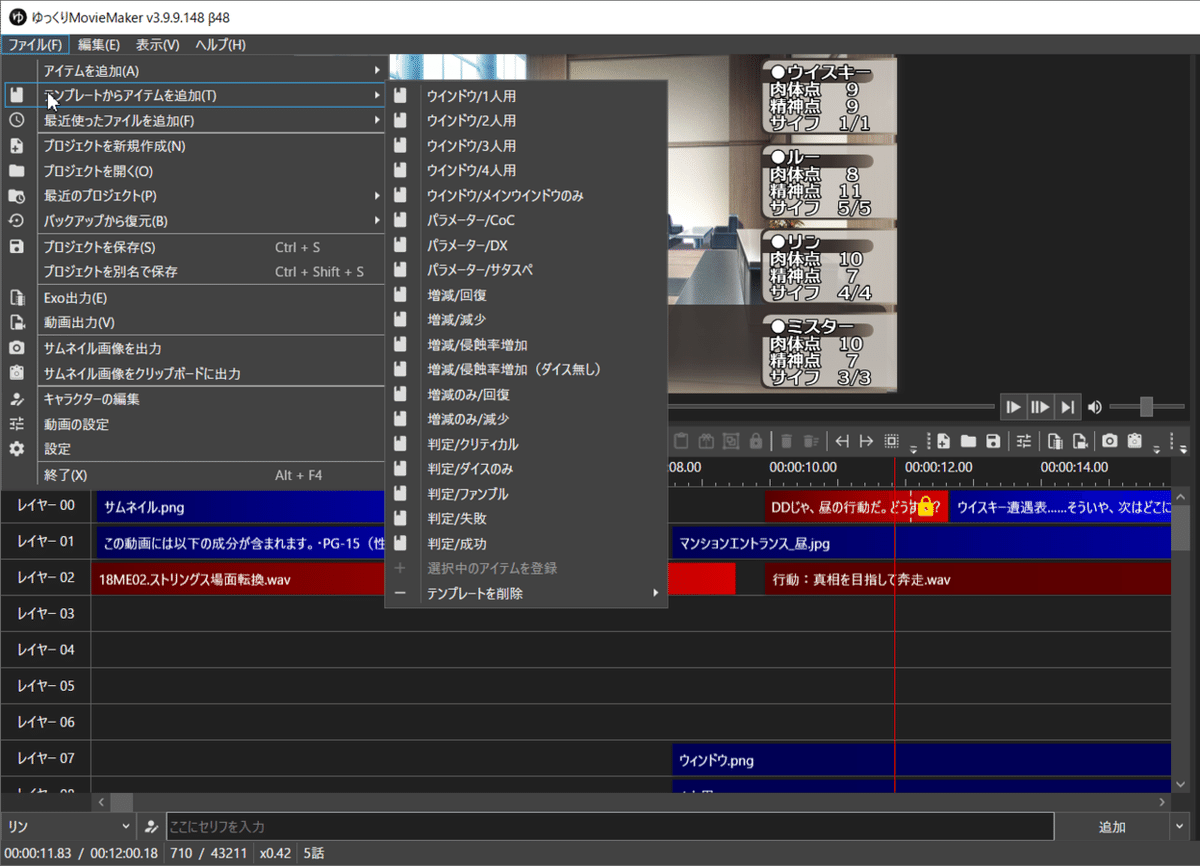This screenshot has width=1200, height=866.
Task: Select the サムネイル.png clip on layer 00
Action: coord(240,506)
